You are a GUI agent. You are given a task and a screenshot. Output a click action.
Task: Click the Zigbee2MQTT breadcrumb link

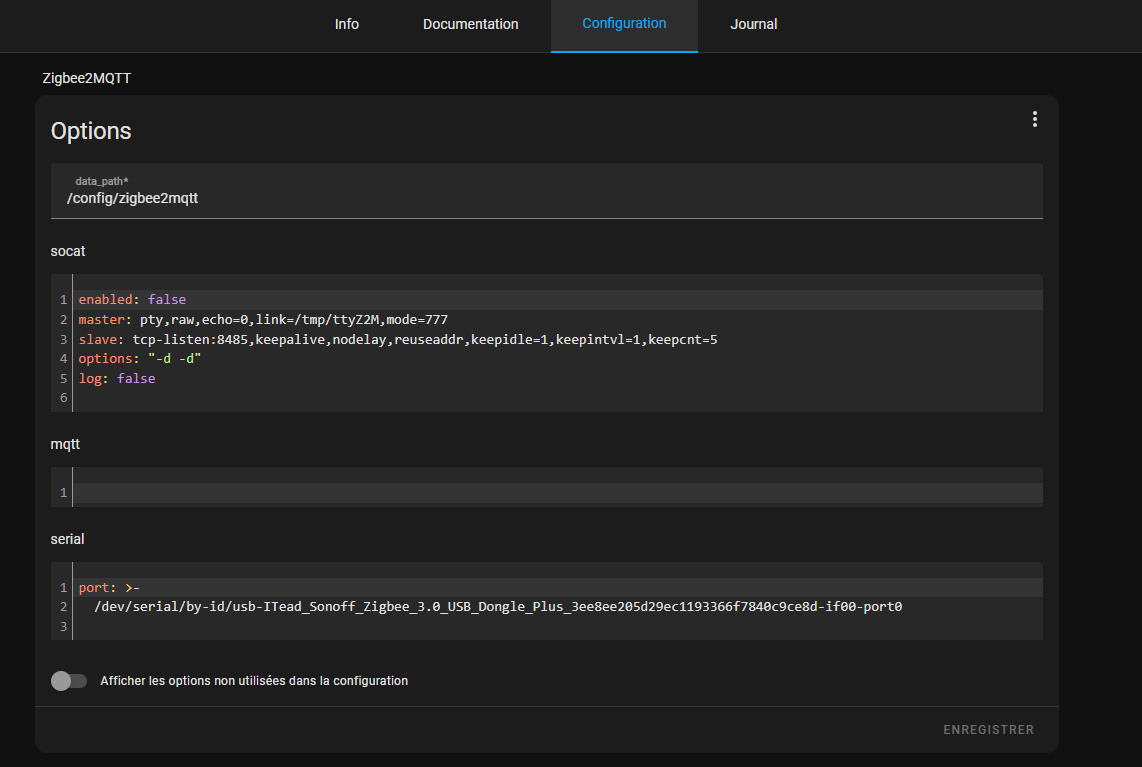[x=86, y=77]
